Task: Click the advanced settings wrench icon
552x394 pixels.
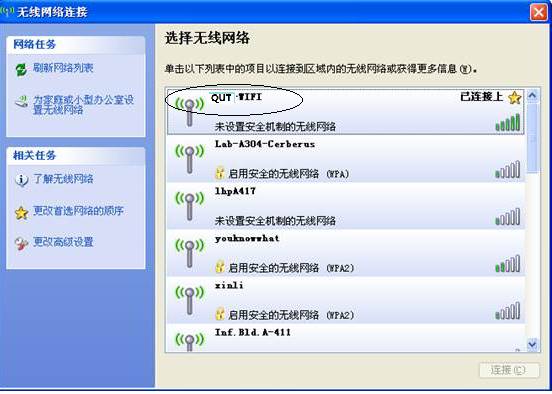Action: tap(21, 244)
